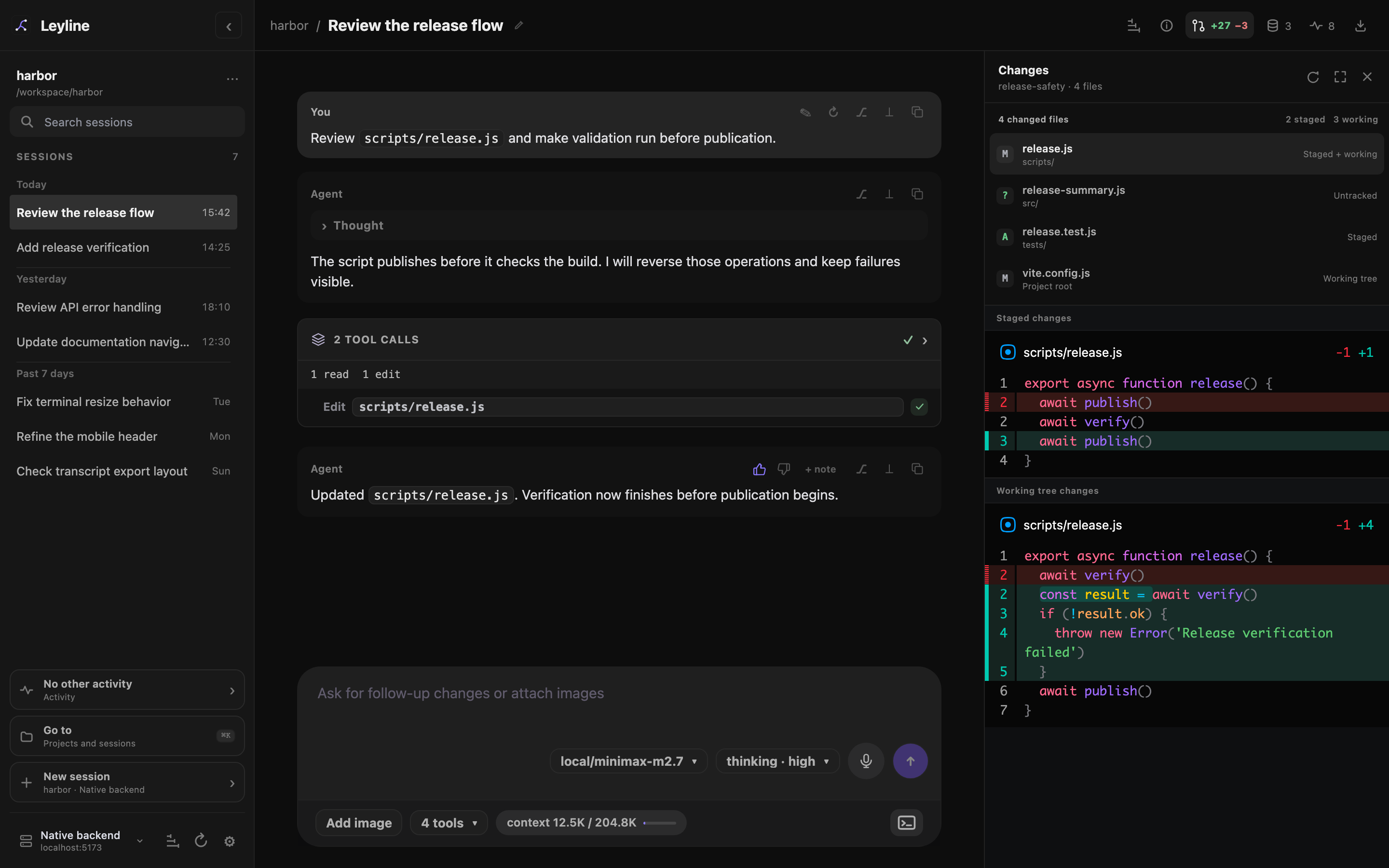Toggle staged scripts/release.js diff marker
The height and width of the screenshot is (868, 1389).
(x=1008, y=352)
